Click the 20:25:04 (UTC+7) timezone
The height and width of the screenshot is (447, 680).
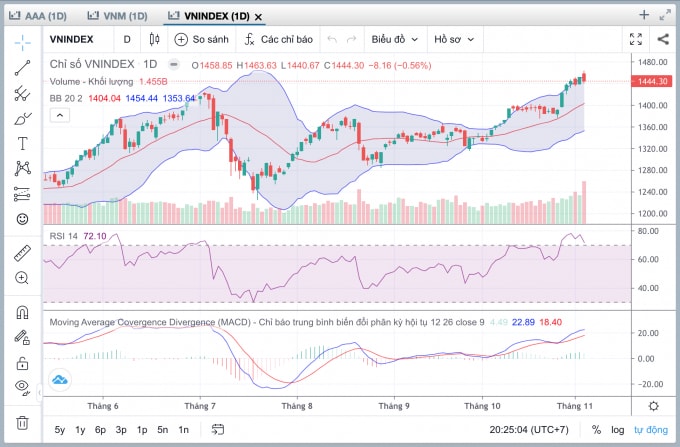[529, 430]
